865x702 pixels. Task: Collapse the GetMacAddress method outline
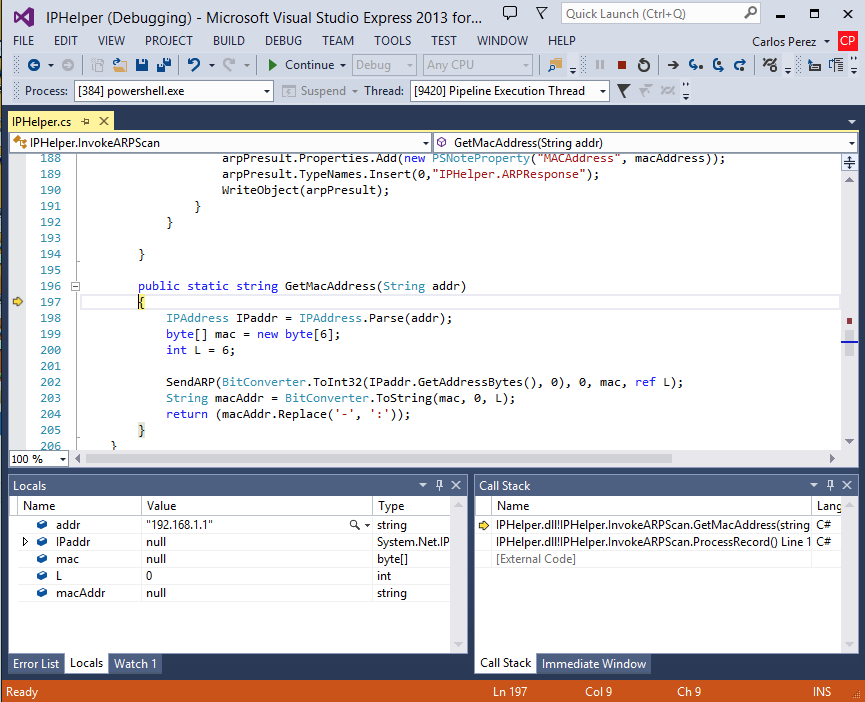(75, 286)
